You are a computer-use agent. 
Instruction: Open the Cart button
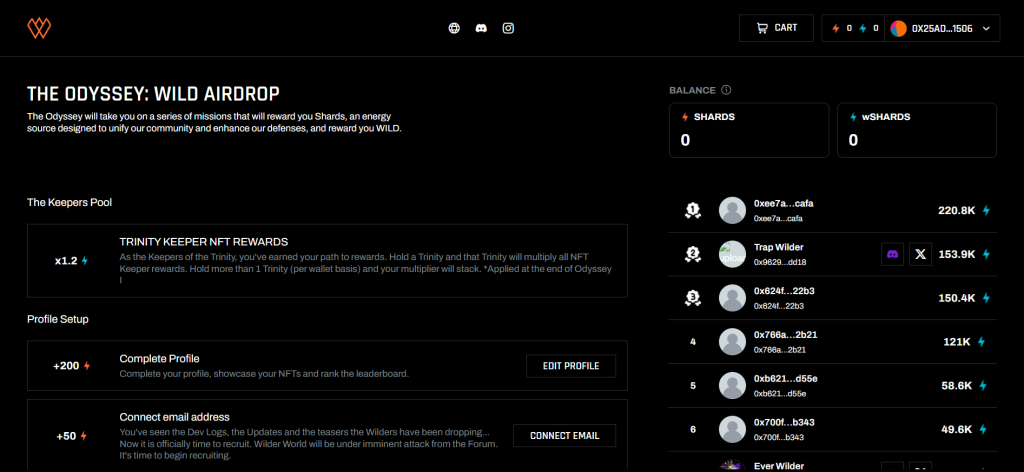click(776, 28)
